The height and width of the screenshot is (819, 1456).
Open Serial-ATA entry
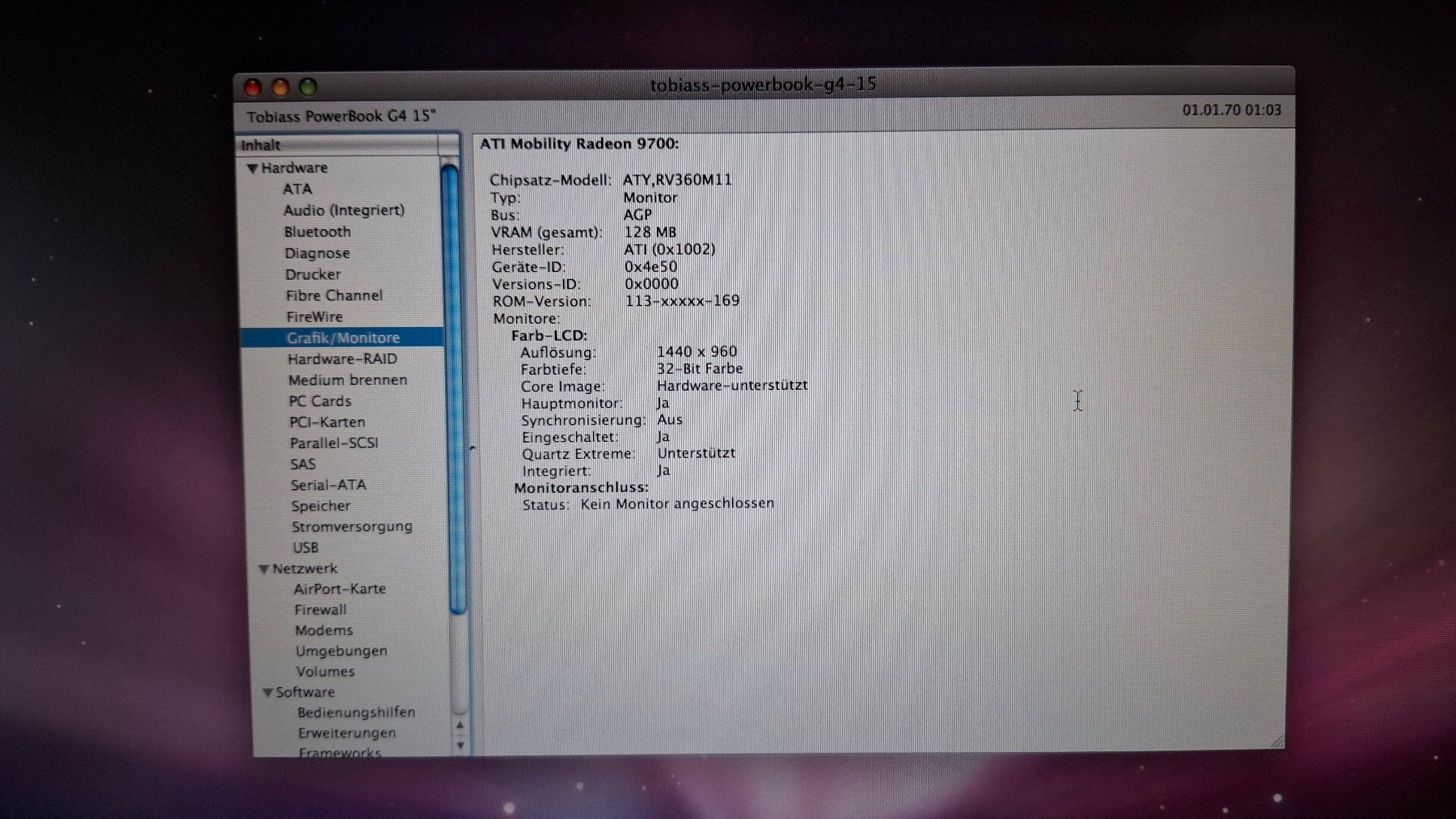tap(328, 485)
